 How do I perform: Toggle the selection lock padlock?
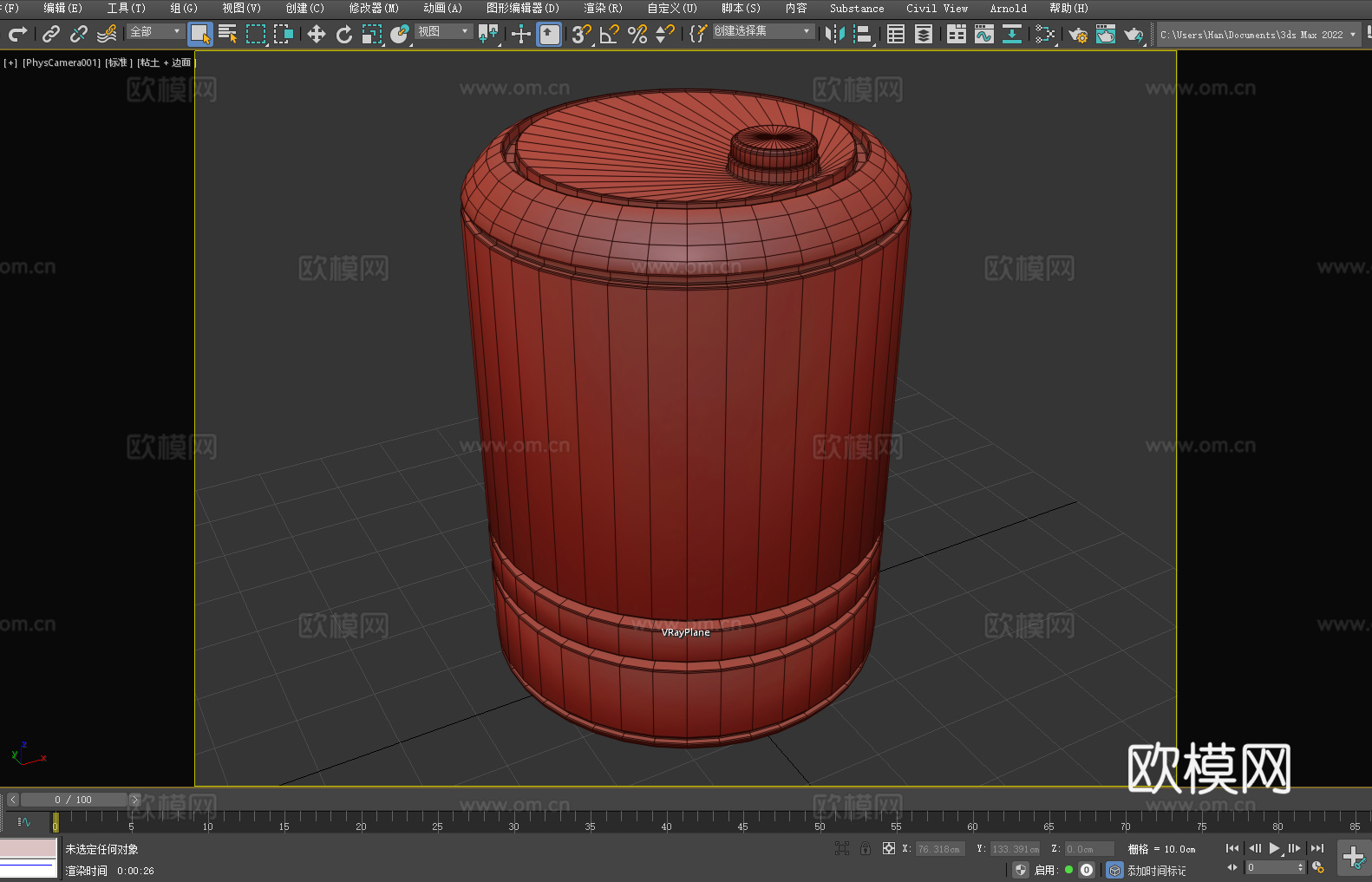(x=866, y=848)
